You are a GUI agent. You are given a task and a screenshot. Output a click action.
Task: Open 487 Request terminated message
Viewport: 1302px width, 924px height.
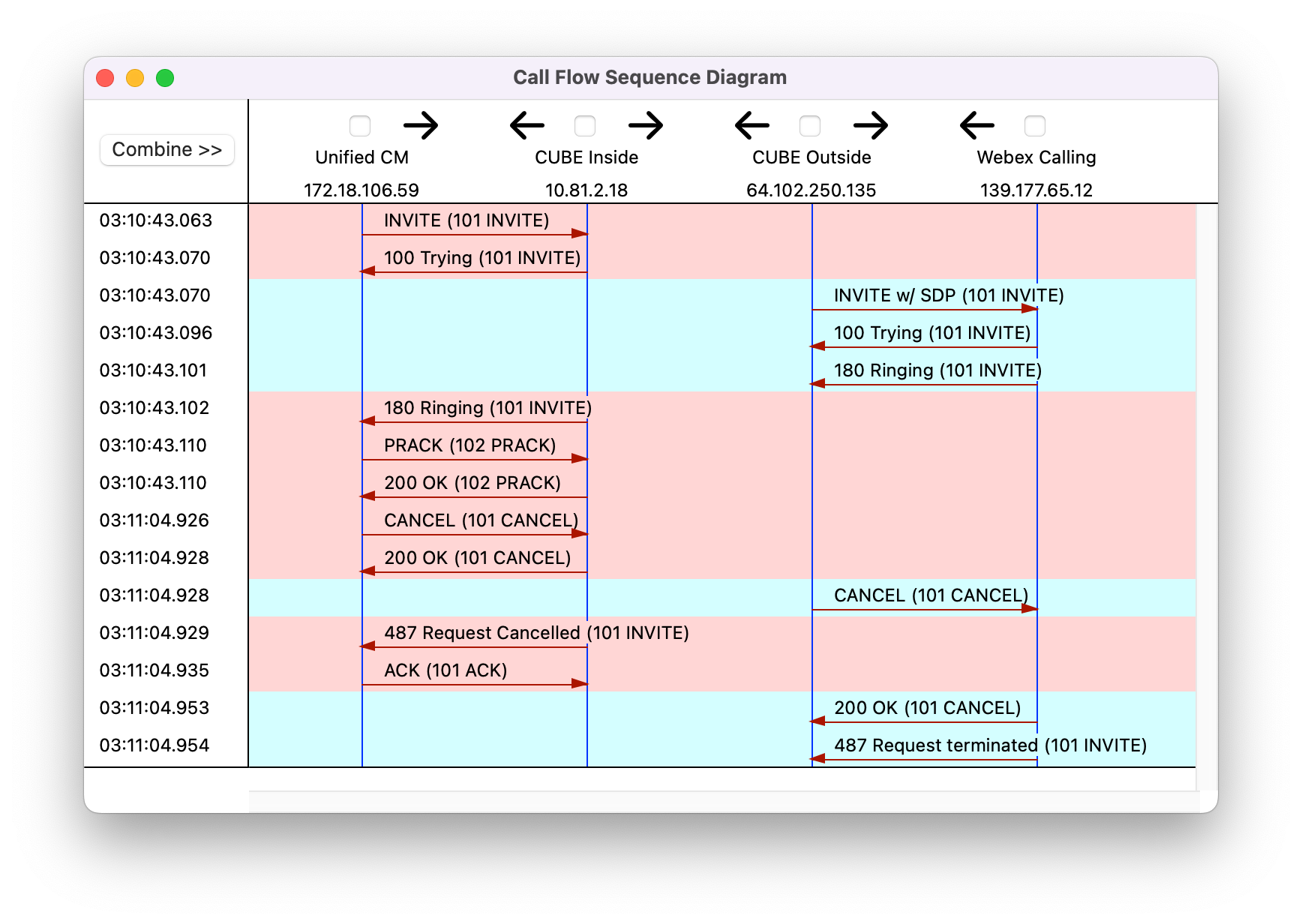(990, 745)
